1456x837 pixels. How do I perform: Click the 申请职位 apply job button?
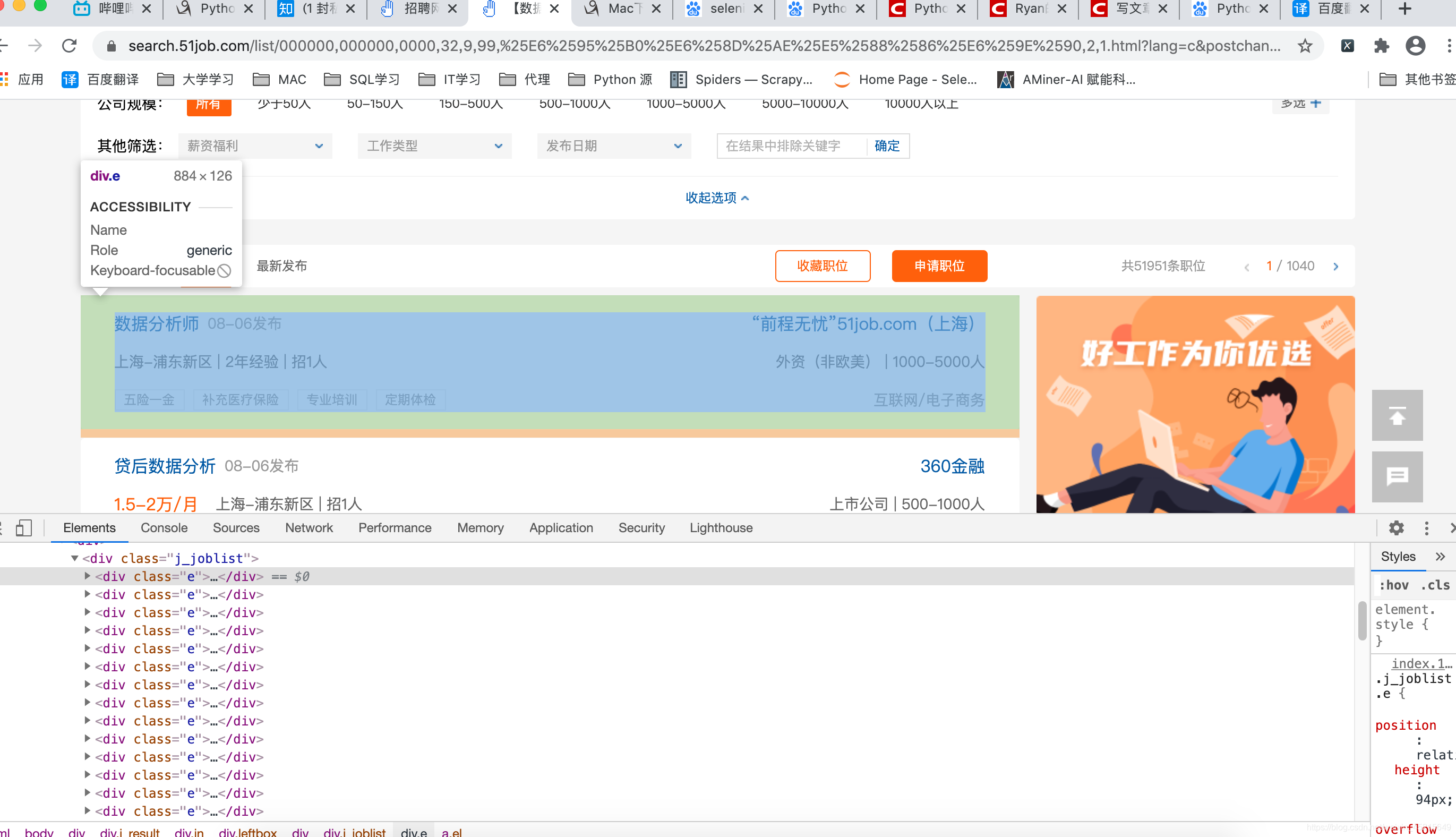tap(939, 266)
